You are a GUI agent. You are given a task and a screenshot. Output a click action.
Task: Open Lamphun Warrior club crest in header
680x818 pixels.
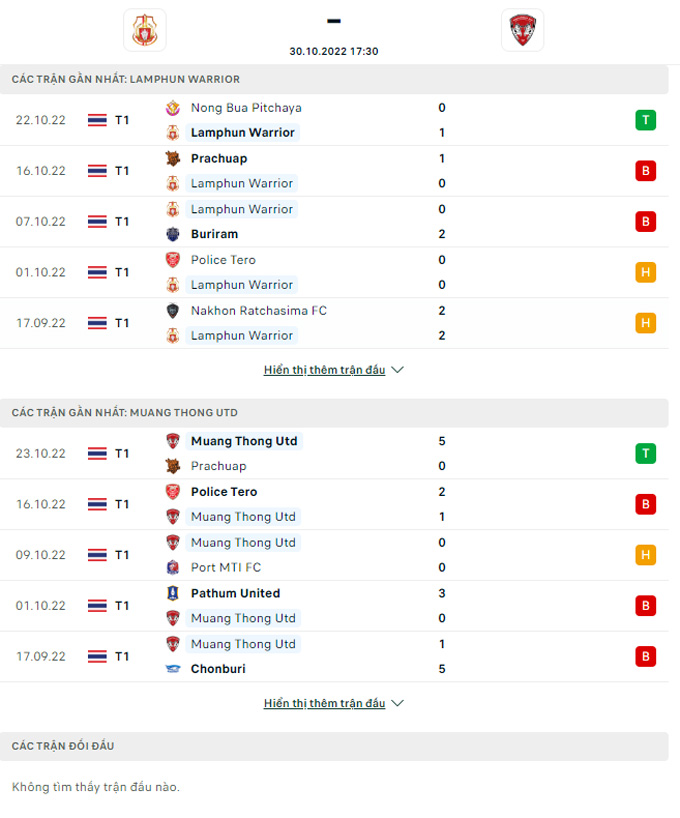click(x=145, y=30)
